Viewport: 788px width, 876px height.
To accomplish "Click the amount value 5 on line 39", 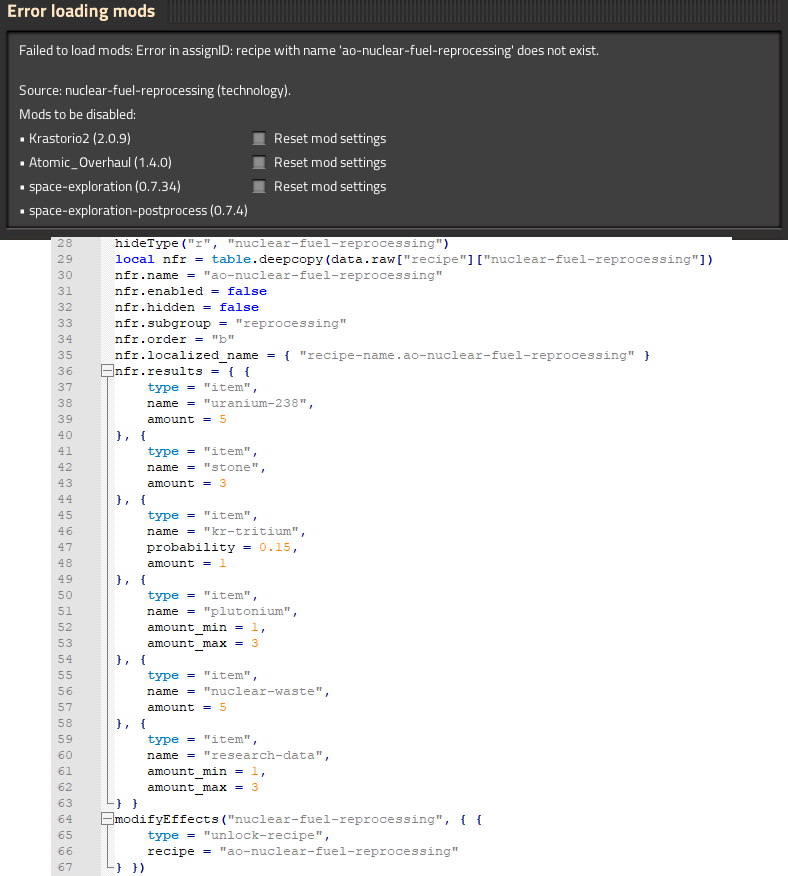I will coord(223,420).
